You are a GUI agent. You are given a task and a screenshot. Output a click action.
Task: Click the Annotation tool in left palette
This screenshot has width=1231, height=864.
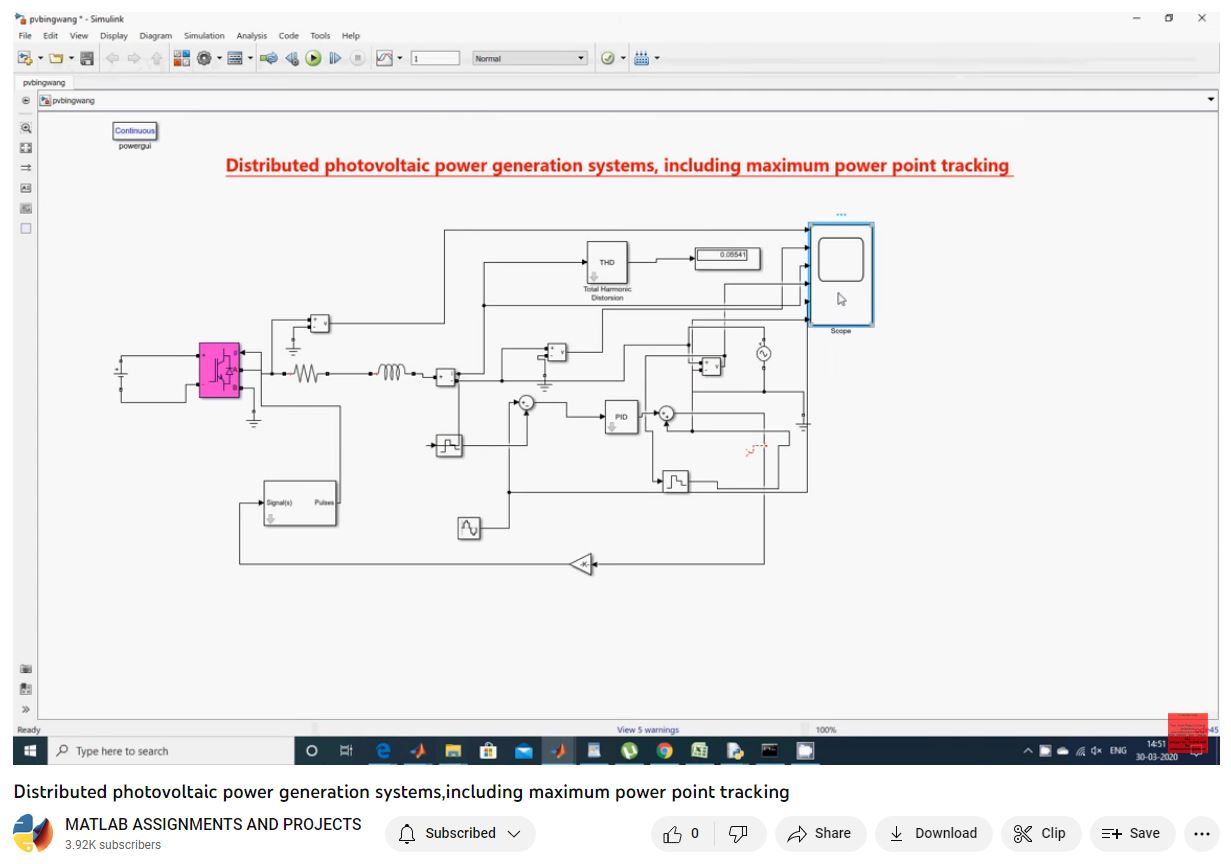tap(26, 188)
